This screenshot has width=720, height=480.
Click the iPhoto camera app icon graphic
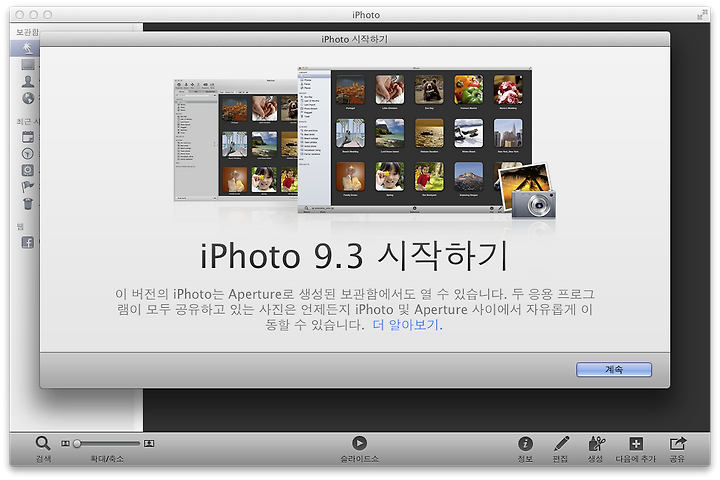click(x=527, y=191)
